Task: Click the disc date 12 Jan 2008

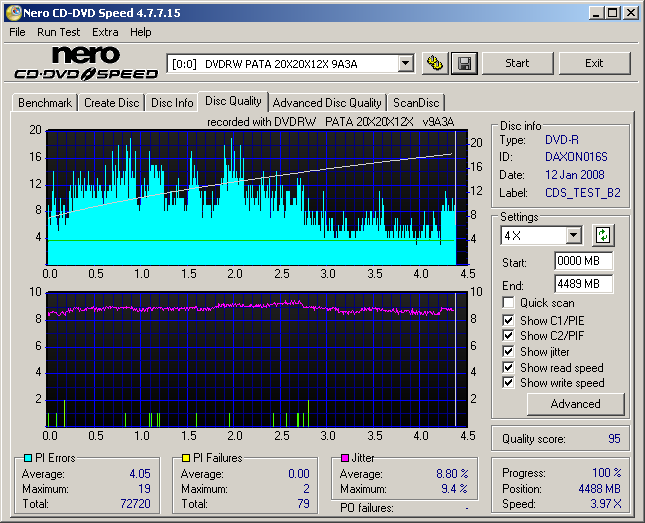Action: point(575,175)
